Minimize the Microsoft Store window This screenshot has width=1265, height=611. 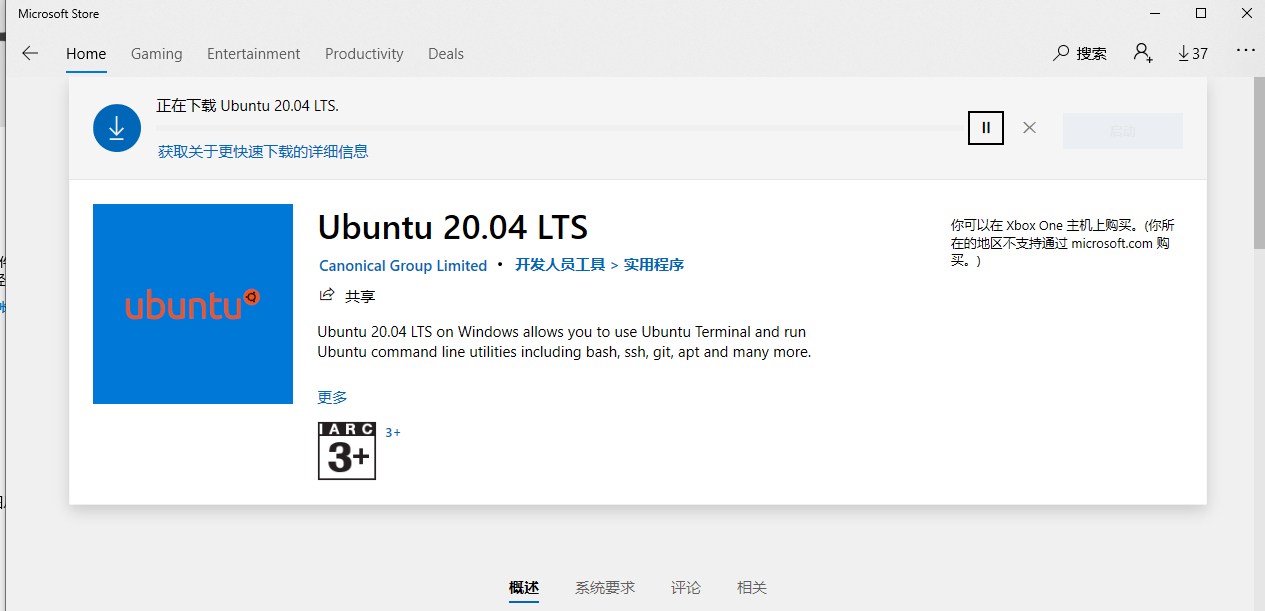1155,13
